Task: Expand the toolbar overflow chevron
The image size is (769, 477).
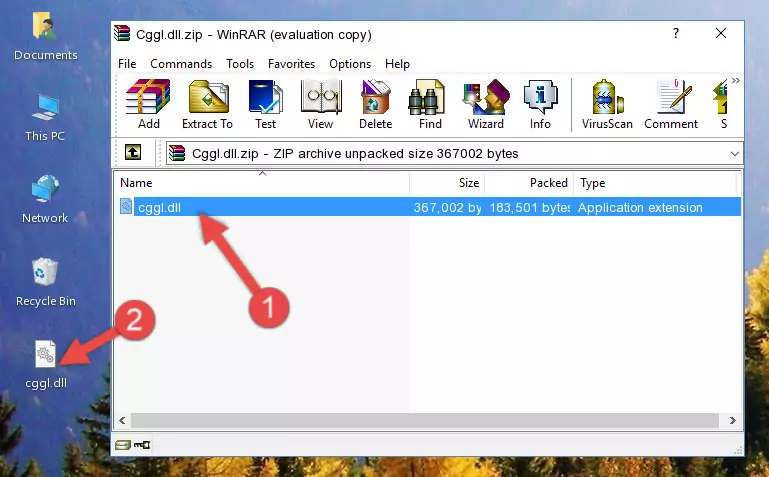Action: (736, 80)
